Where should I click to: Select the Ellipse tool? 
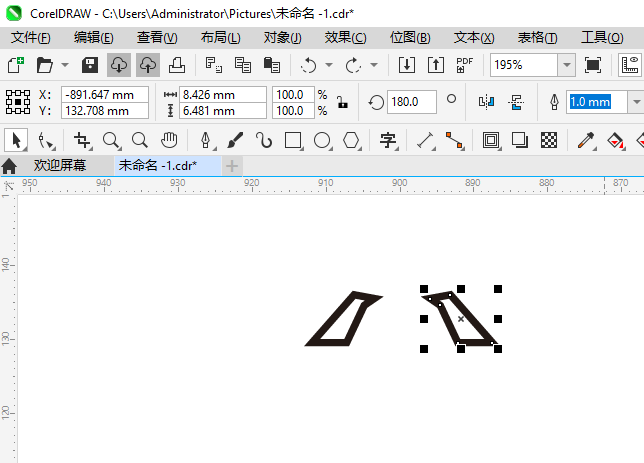point(322,141)
